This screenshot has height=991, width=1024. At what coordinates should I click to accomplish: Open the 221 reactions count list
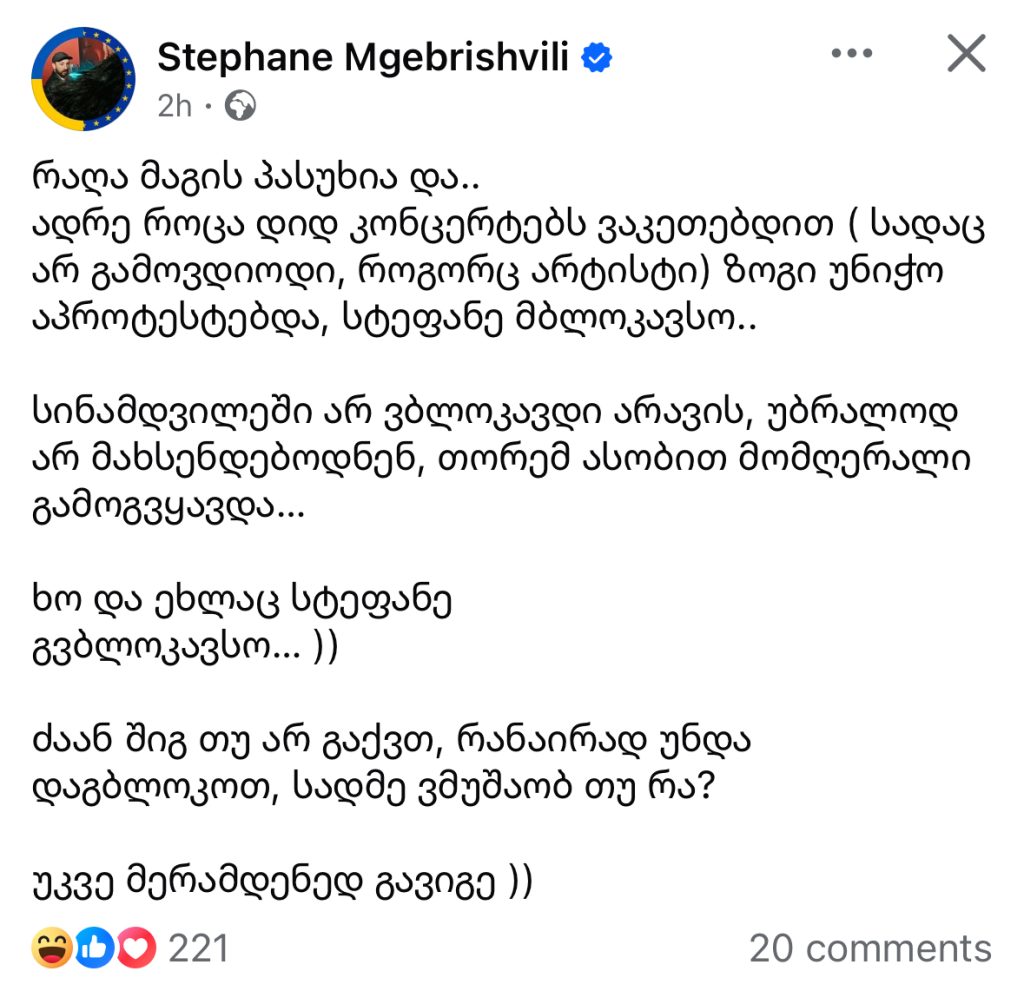pyautogui.click(x=198, y=948)
